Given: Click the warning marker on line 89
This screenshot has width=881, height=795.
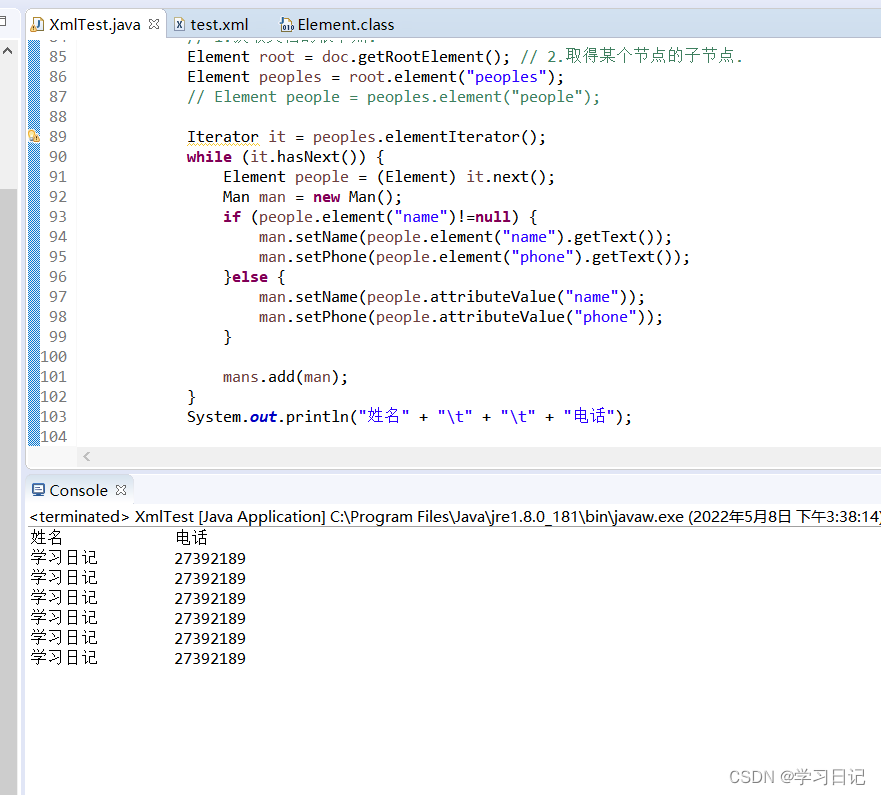Looking at the screenshot, I should (x=34, y=137).
